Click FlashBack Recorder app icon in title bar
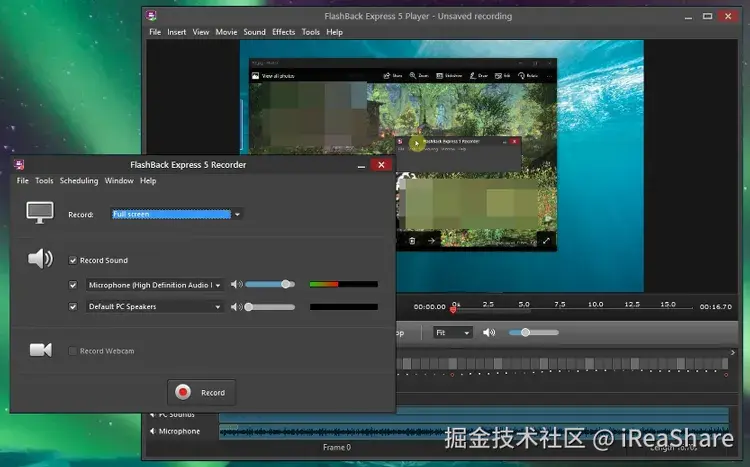 19,165
